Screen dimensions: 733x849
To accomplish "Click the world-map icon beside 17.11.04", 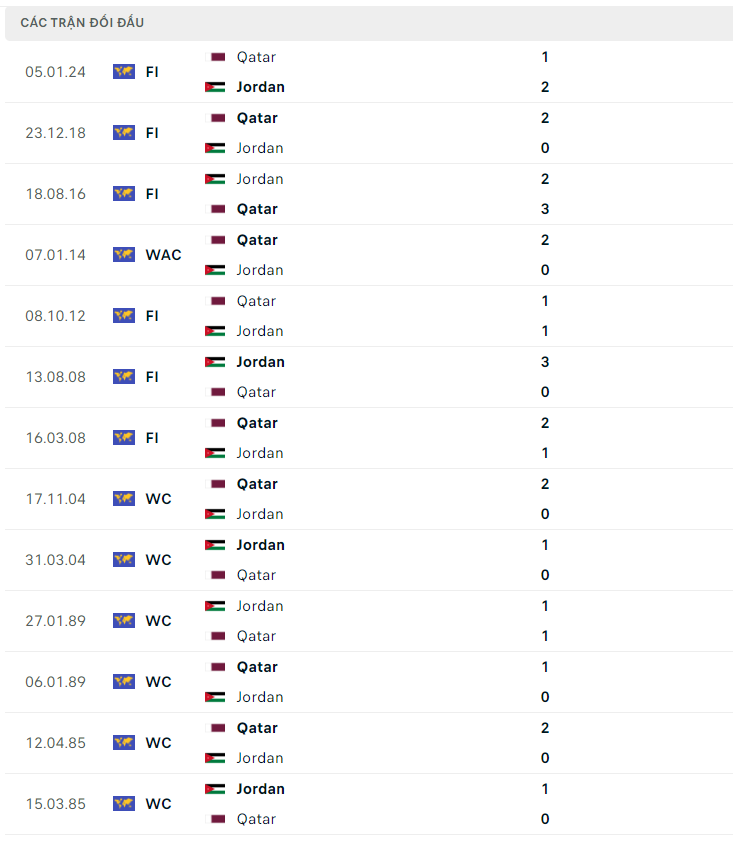I will (123, 499).
